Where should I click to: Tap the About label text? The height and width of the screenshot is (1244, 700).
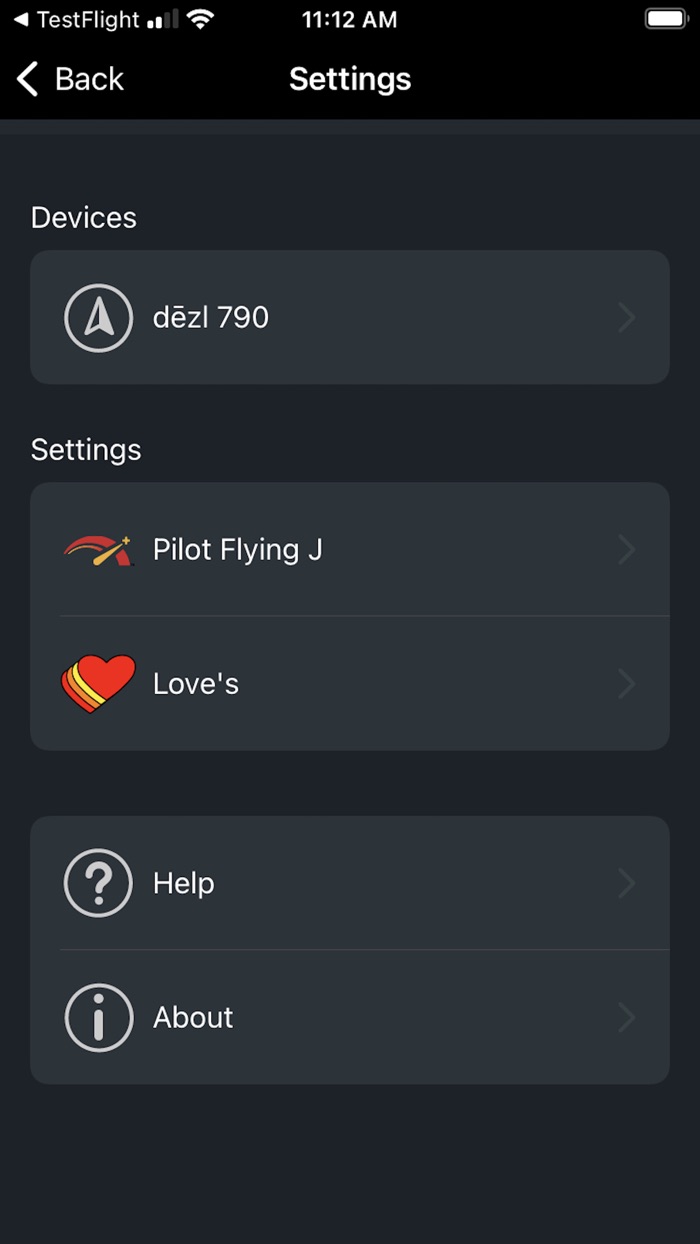193,1017
